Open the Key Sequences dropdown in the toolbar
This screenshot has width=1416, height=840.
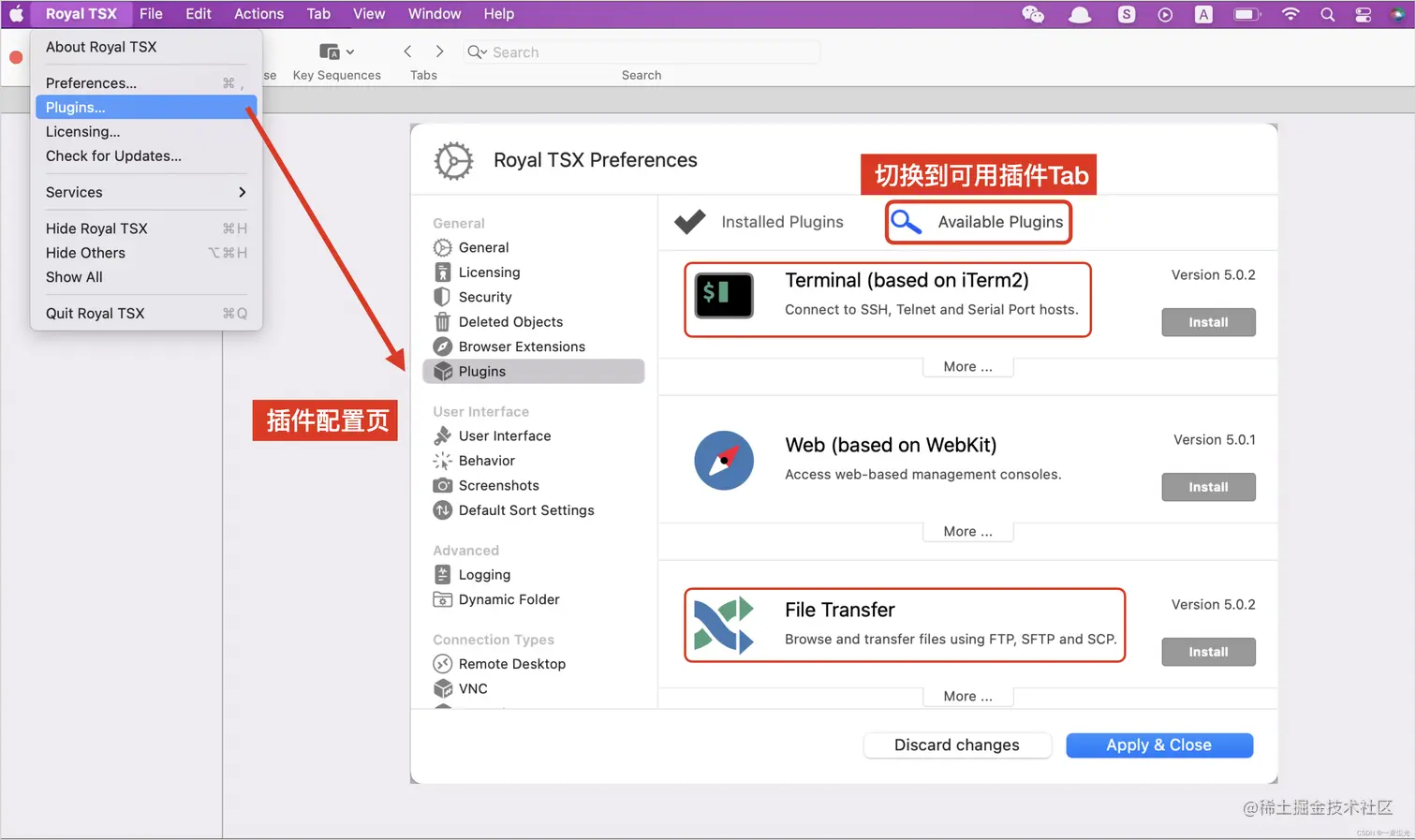(x=336, y=52)
